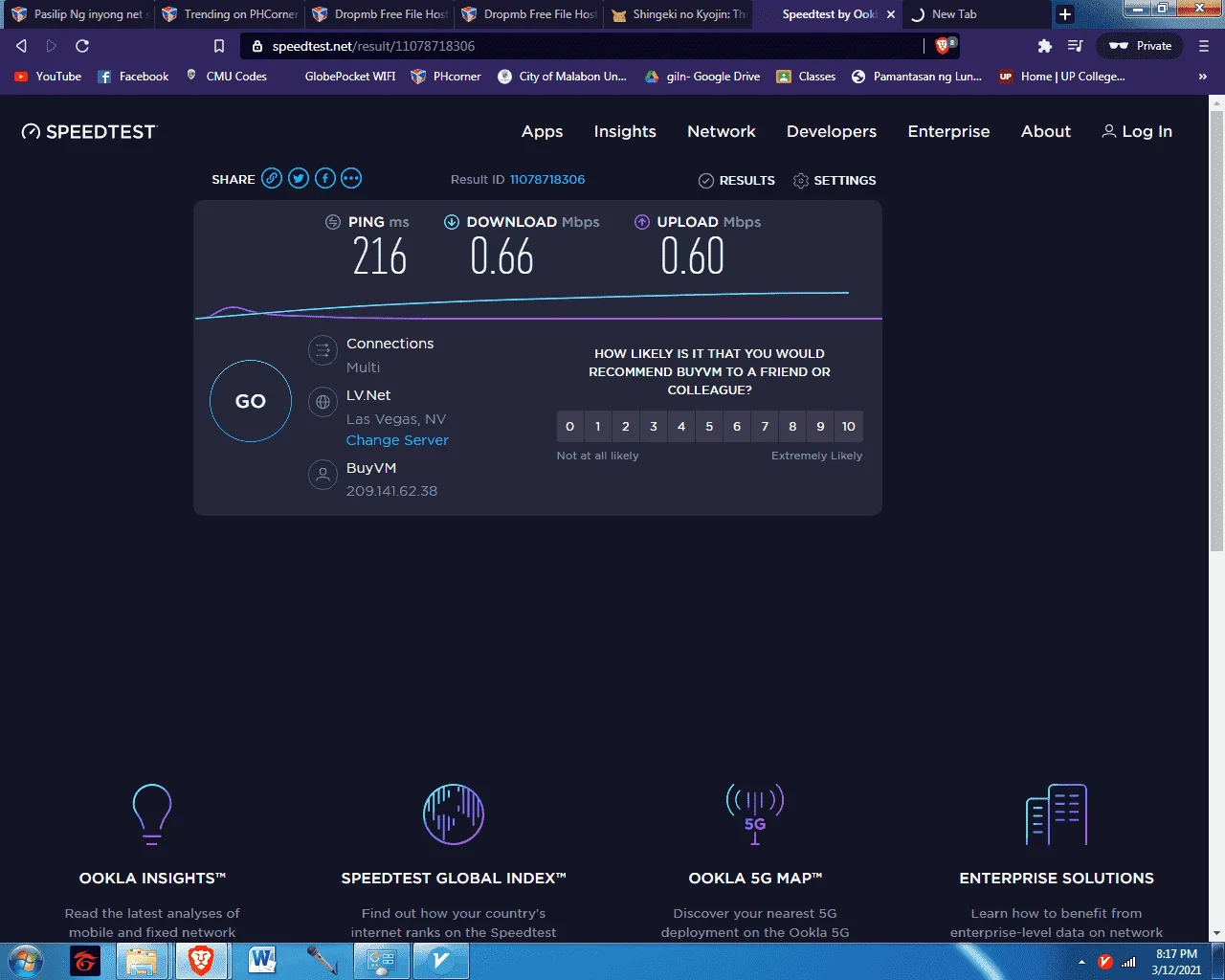Open File Explorer from the taskbar
The image size is (1225, 980).
click(142, 961)
